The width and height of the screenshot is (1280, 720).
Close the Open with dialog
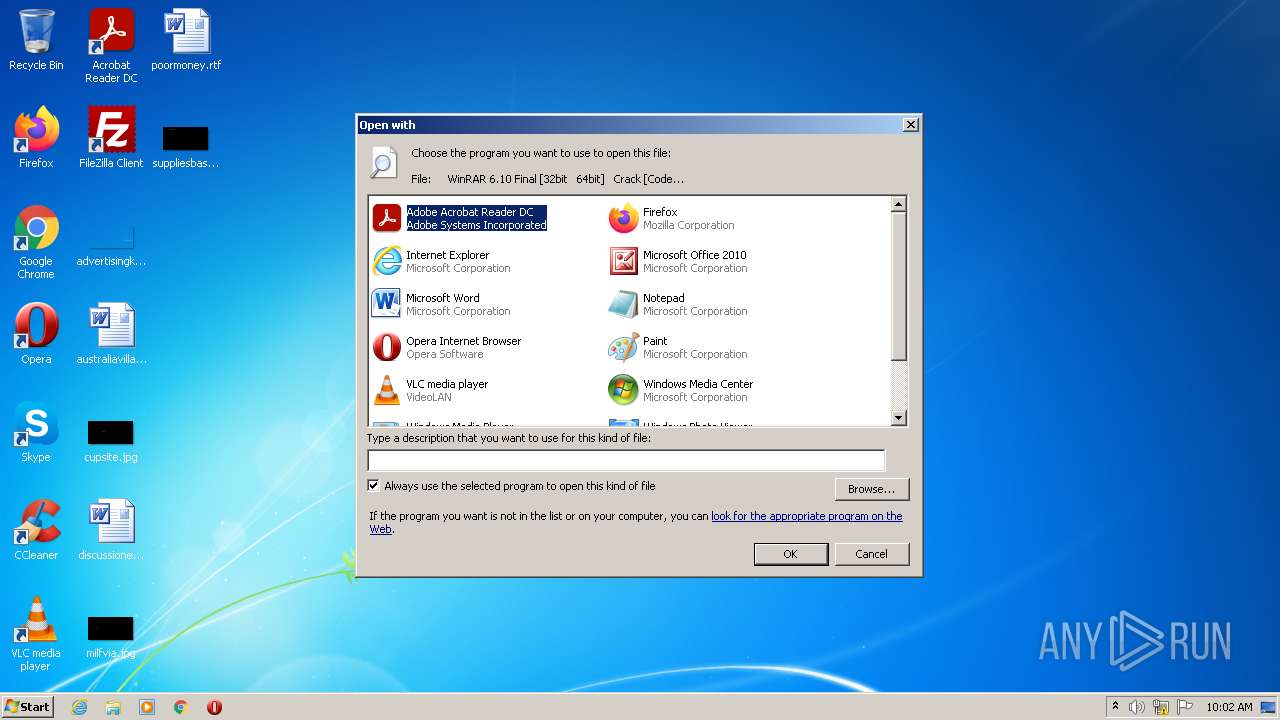(x=910, y=125)
